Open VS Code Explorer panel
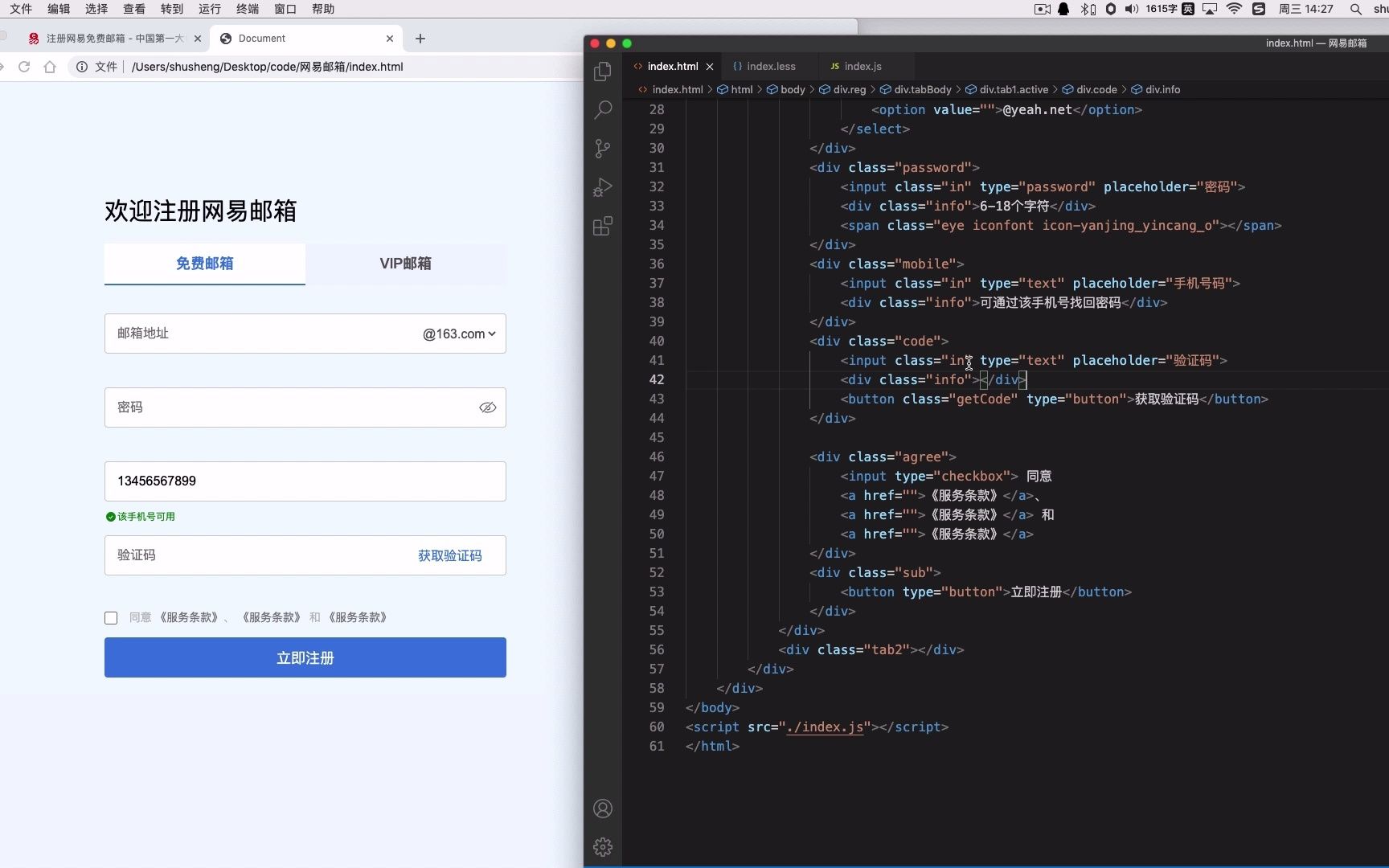The width and height of the screenshot is (1389, 868). tap(602, 72)
